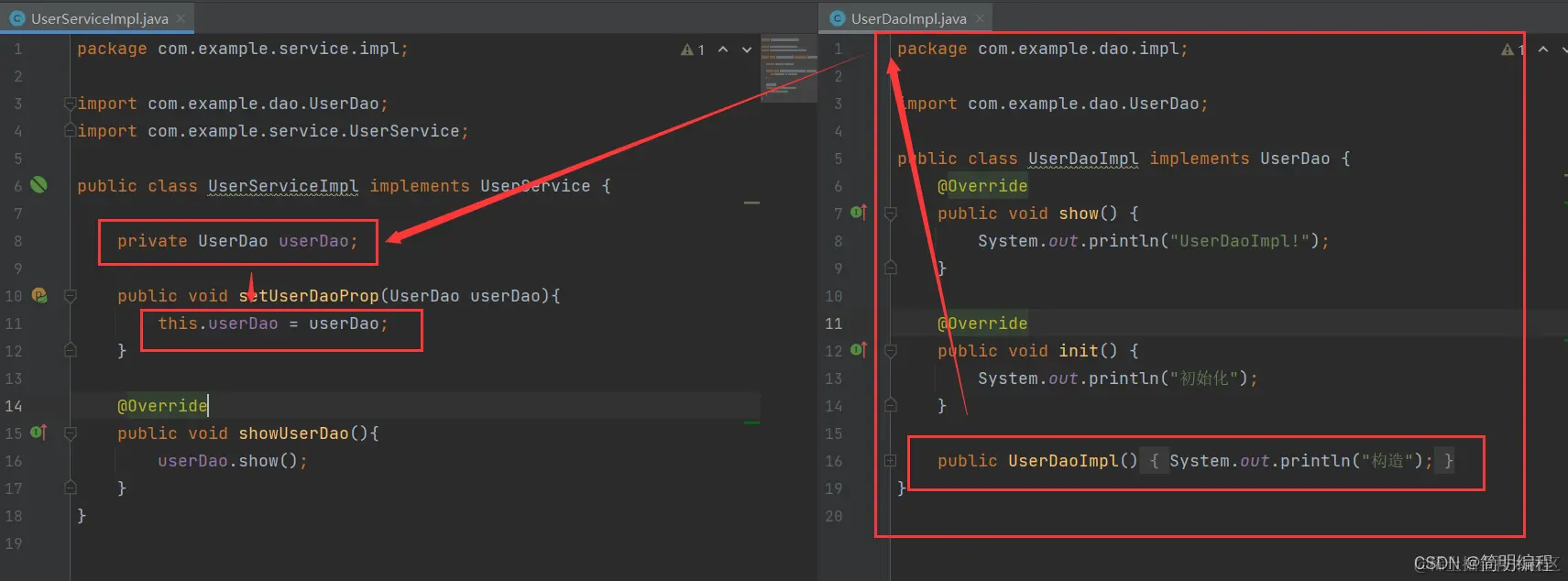Collapse the init() method fold in UserDaoImpl
The height and width of the screenshot is (581, 1568).
click(890, 350)
